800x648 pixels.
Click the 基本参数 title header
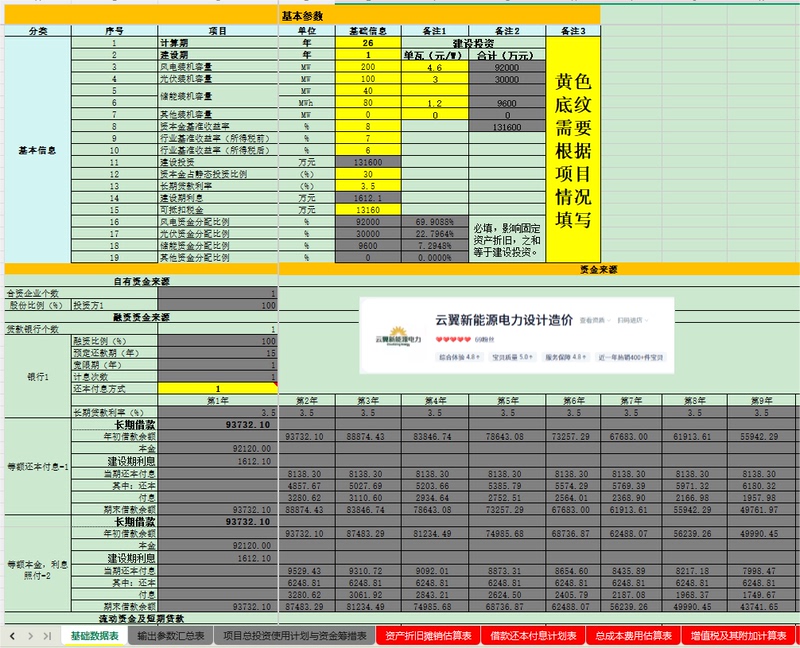pos(302,16)
